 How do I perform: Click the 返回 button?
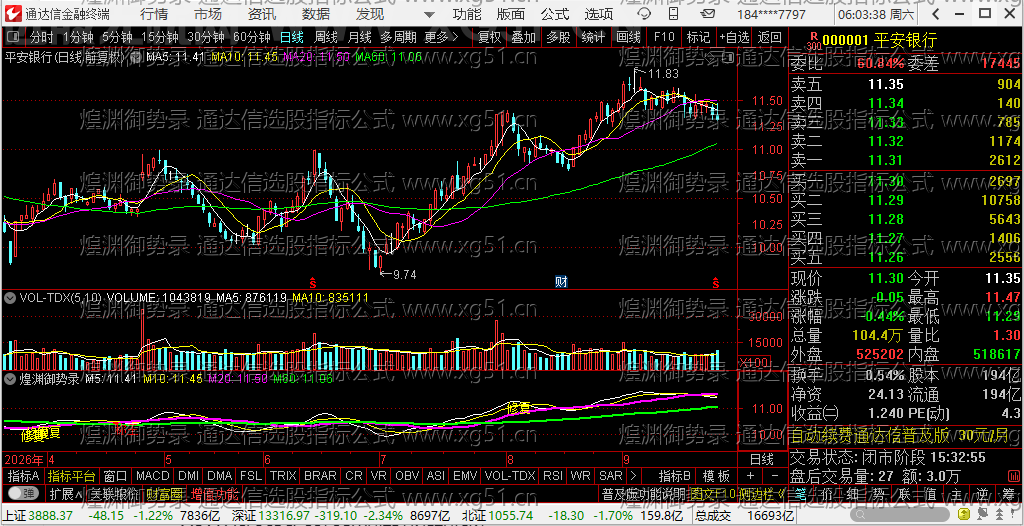tap(771, 37)
